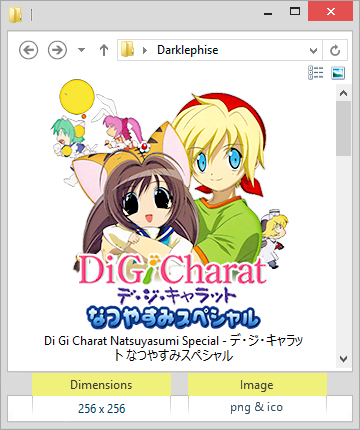The height and width of the screenshot is (430, 360).
Task: Click the folder icon in address bar
Action: [x=127, y=50]
